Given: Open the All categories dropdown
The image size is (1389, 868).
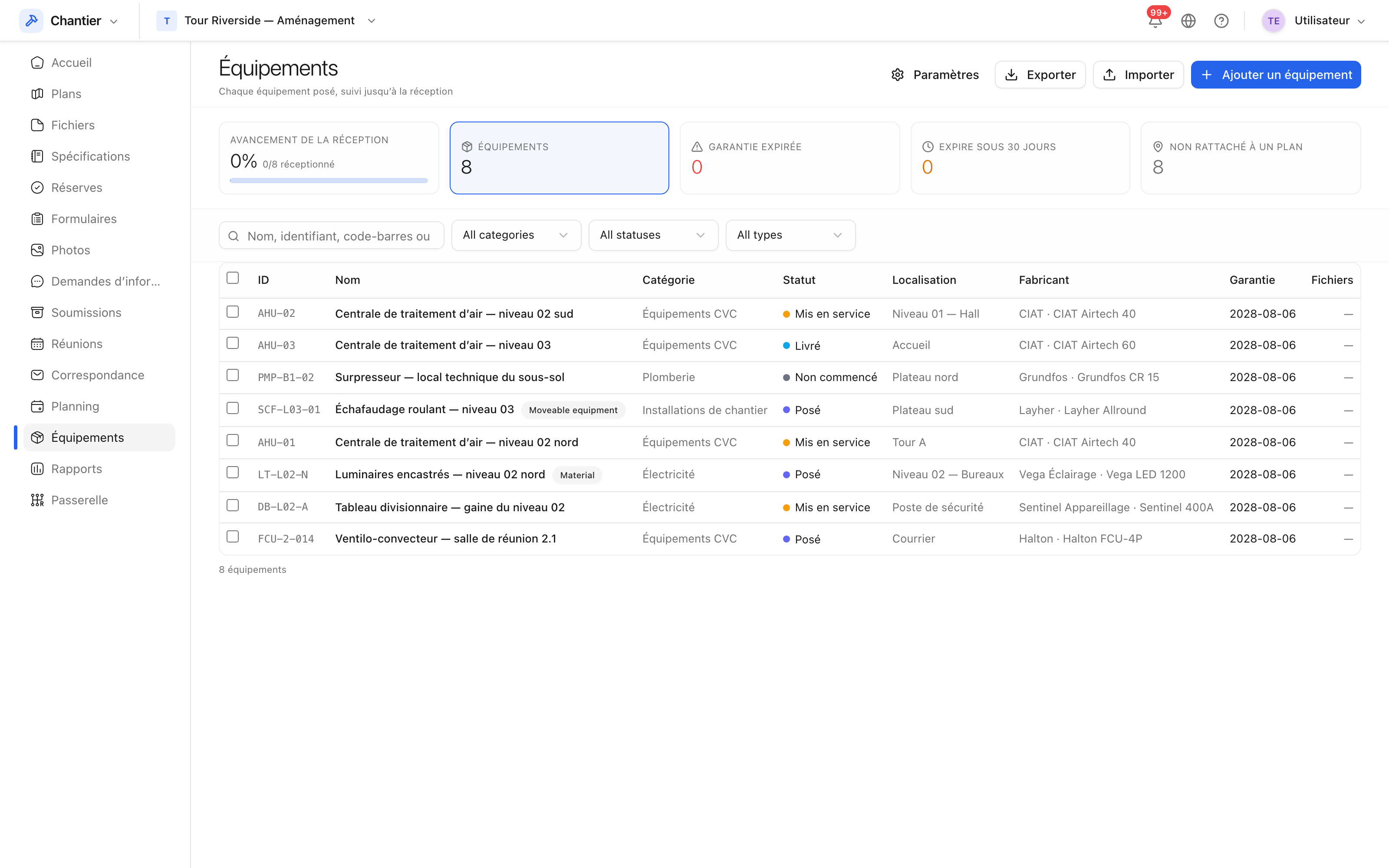Looking at the screenshot, I should 516,235.
